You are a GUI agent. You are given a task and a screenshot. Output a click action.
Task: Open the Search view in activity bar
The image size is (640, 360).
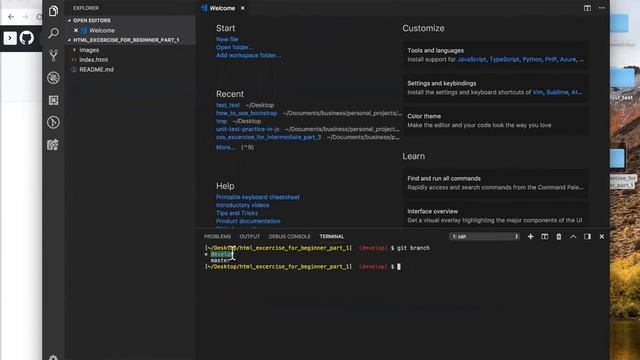[x=53, y=33]
